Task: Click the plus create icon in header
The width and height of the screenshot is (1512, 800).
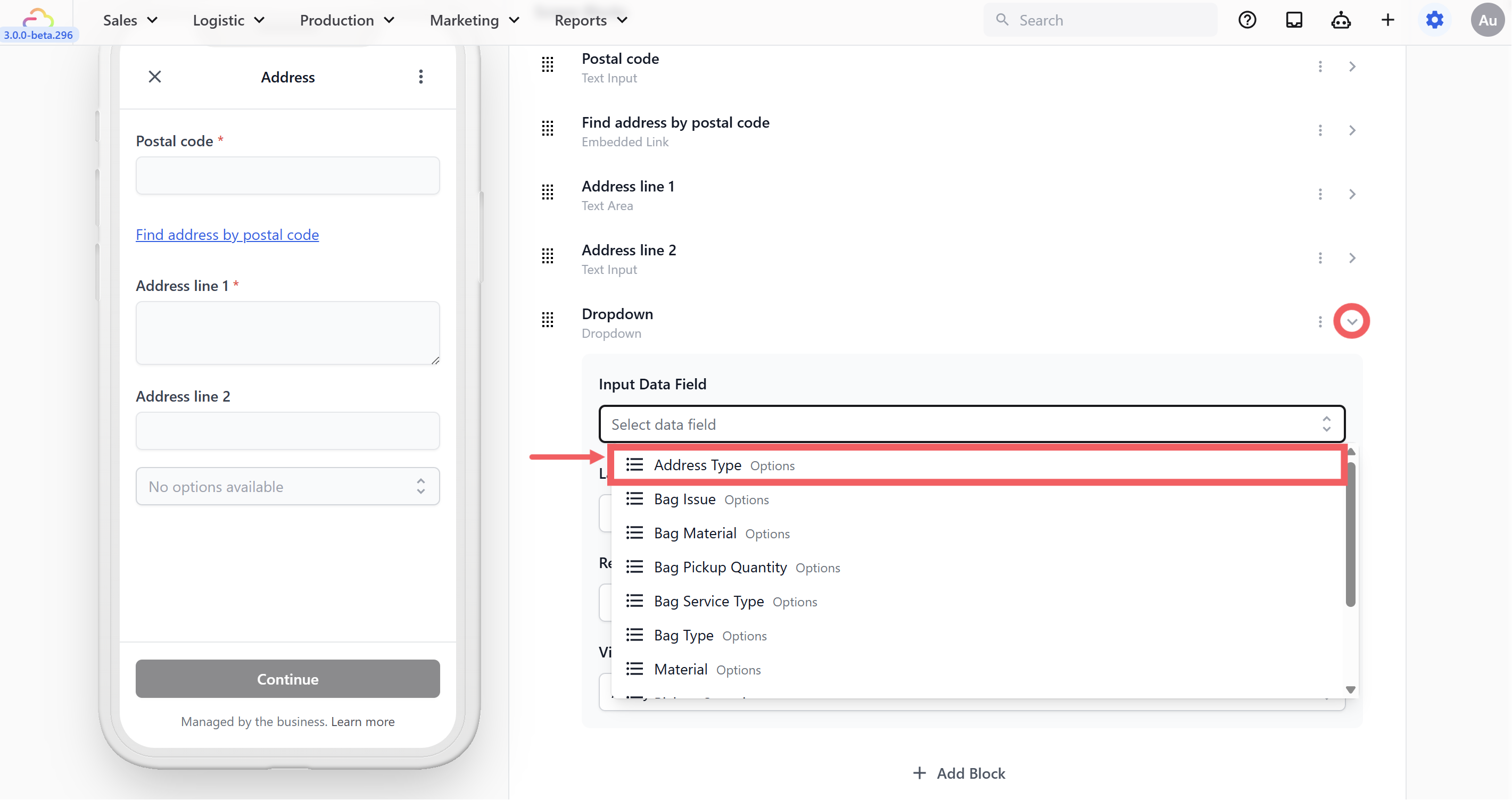Action: tap(1387, 20)
